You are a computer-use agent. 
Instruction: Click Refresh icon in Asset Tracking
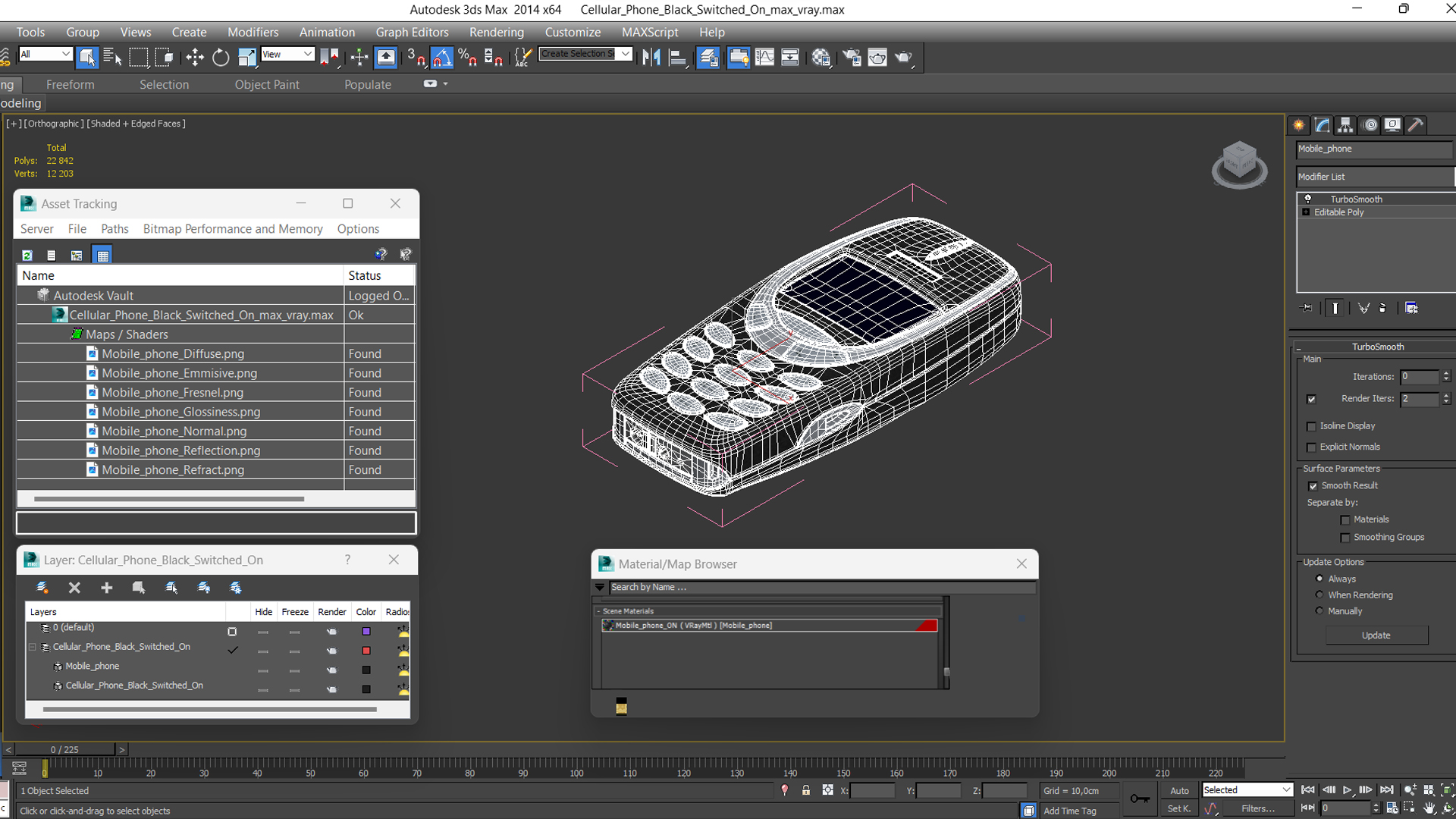point(27,256)
